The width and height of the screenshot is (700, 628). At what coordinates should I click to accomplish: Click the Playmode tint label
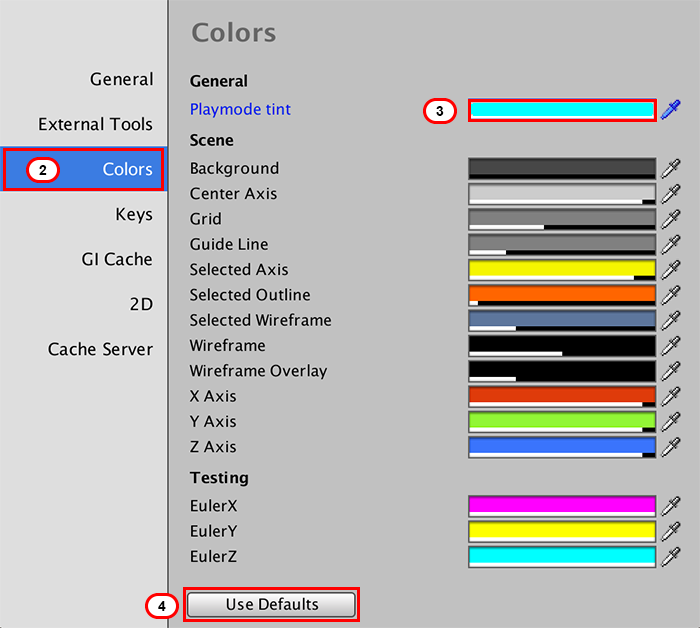[x=240, y=110]
